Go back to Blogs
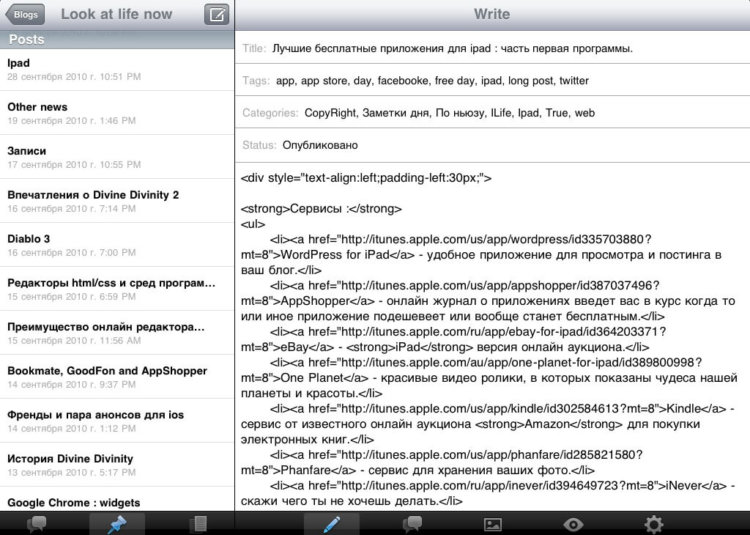 (25, 14)
